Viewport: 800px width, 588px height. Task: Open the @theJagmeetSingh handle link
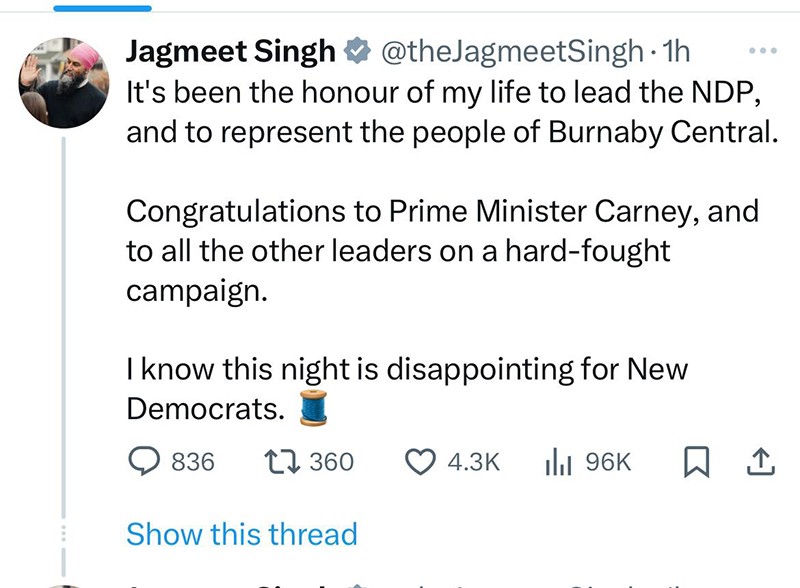click(x=508, y=50)
